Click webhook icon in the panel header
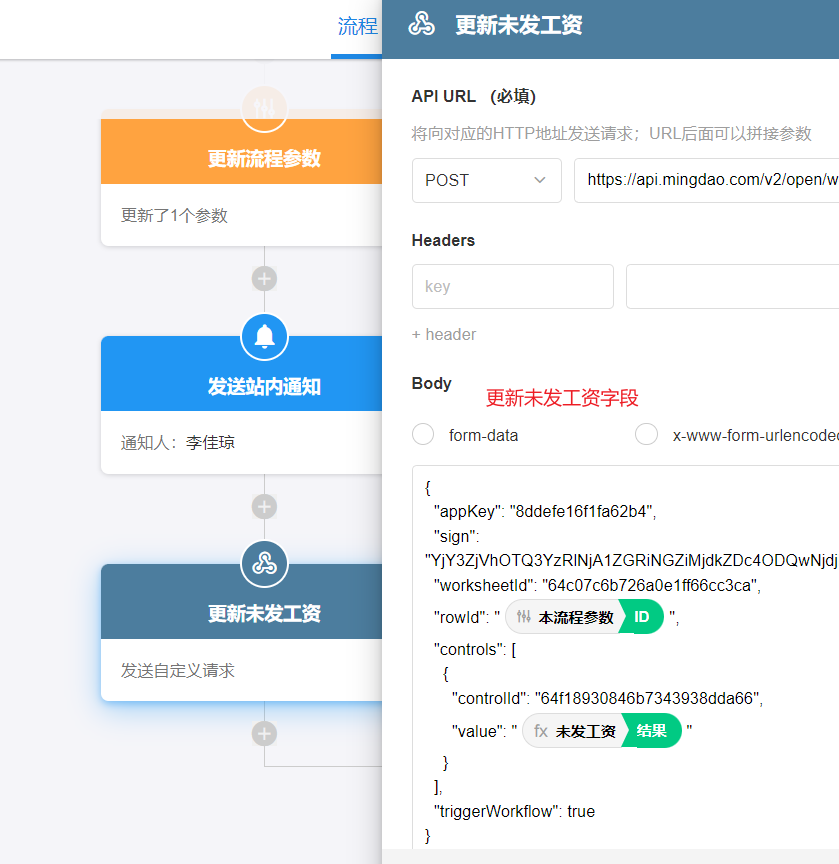This screenshot has height=864, width=839. coord(422,25)
